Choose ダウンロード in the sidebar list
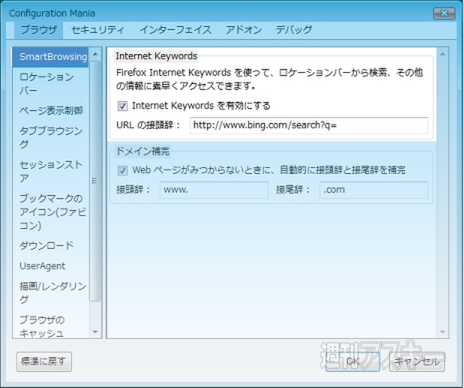The image size is (464, 388). (50, 246)
